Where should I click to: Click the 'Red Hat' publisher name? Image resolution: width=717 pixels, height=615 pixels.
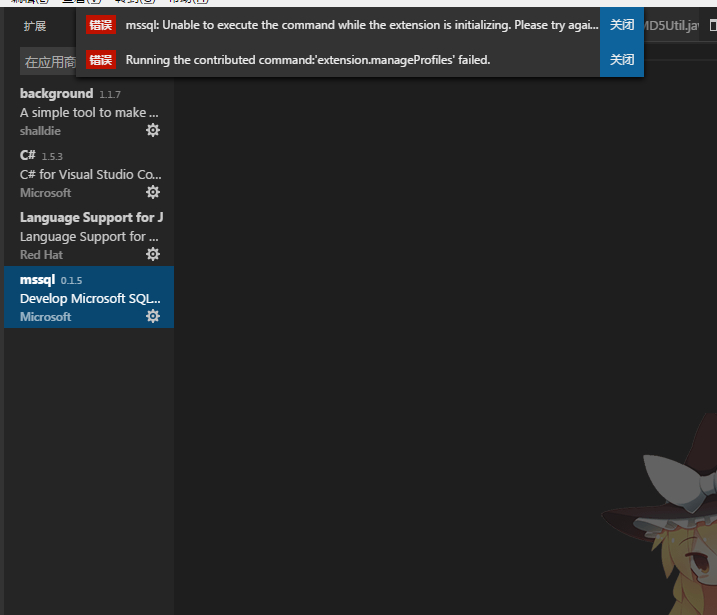pyautogui.click(x=41, y=255)
